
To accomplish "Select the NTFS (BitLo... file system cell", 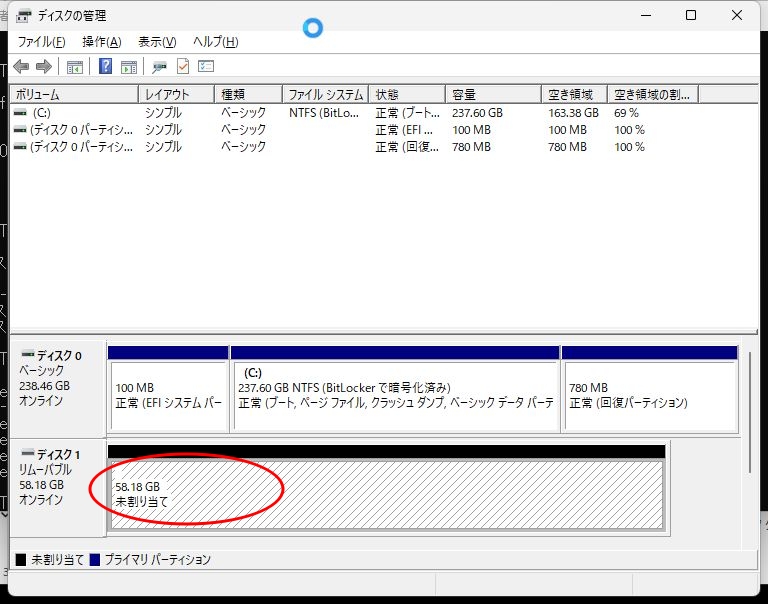I will (x=324, y=113).
